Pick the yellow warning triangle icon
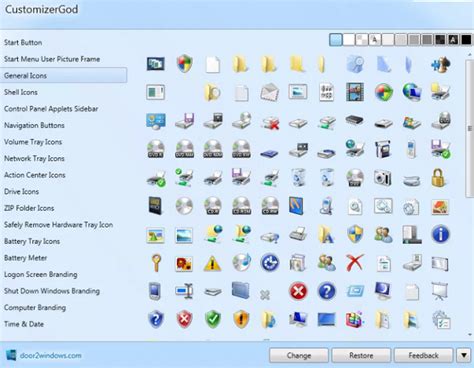 (x=212, y=263)
